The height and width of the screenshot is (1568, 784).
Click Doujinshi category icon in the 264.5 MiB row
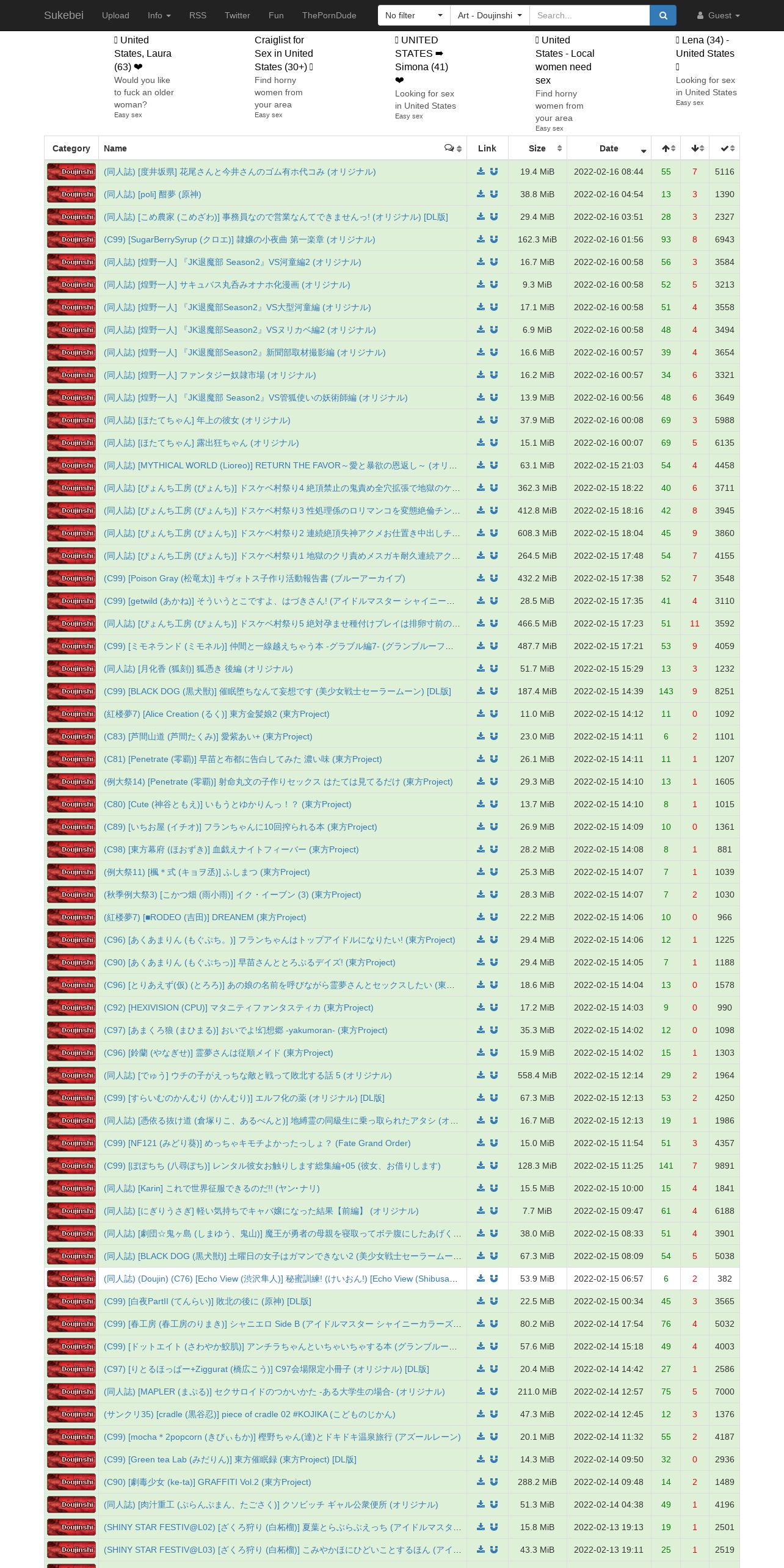click(71, 556)
